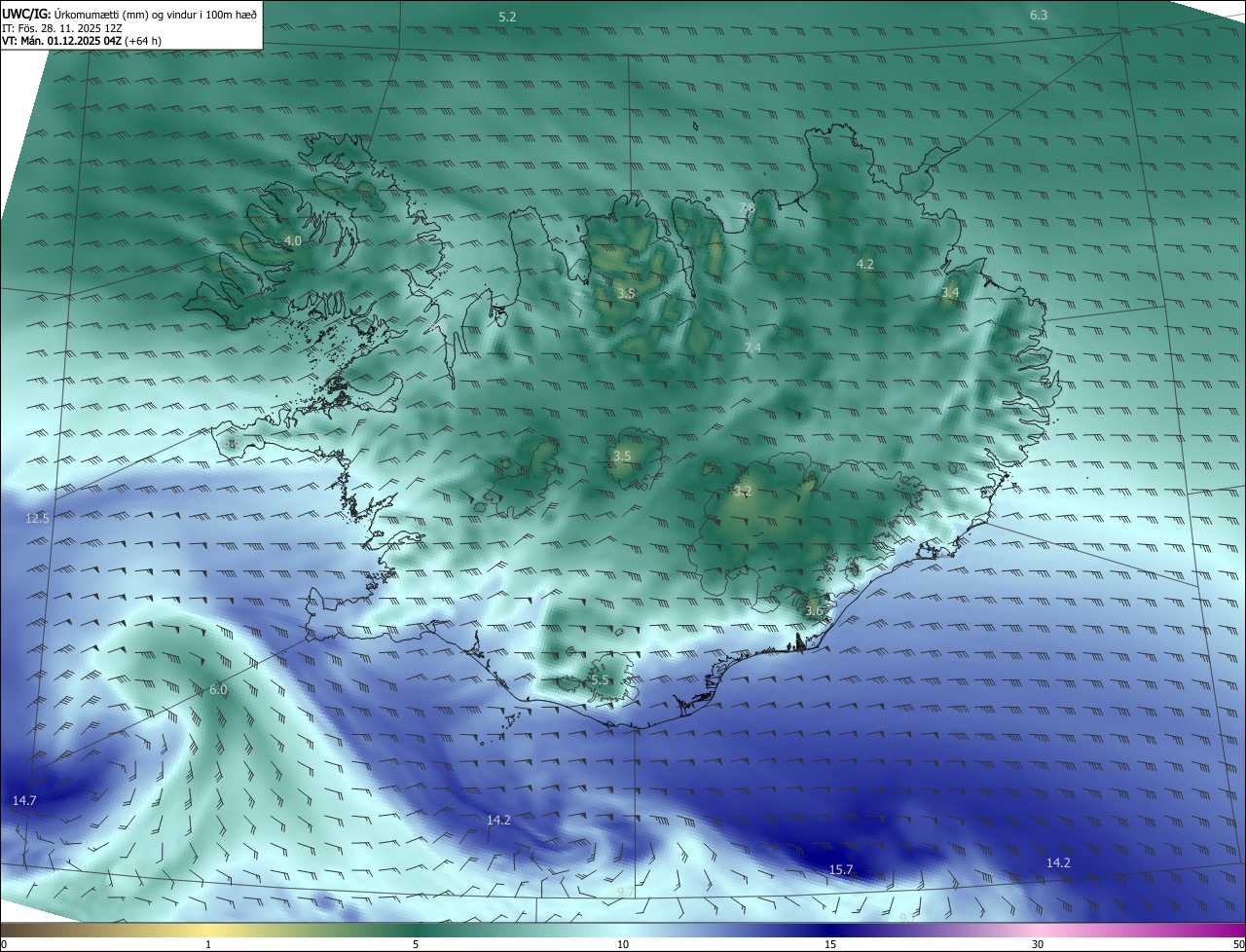This screenshot has height=952, width=1246.
Task: Click the 3.4 value label
Action: [x=950, y=292]
